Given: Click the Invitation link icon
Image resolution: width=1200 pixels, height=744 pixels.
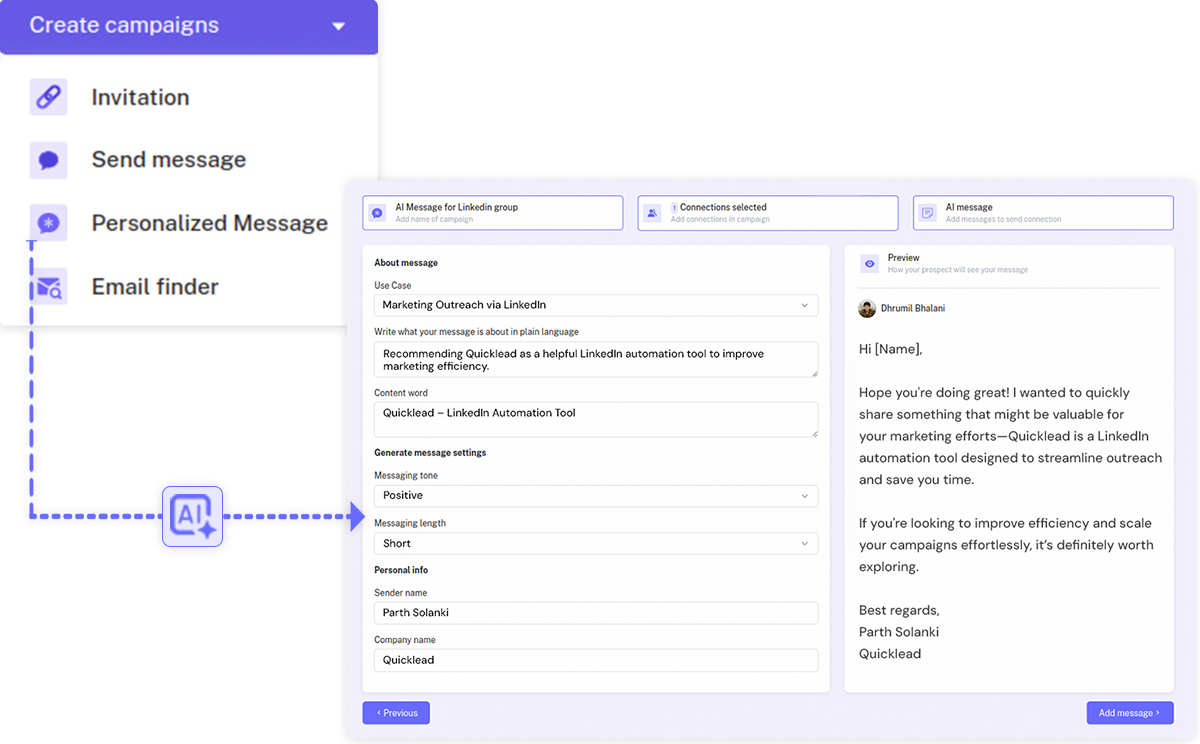Looking at the screenshot, I should coord(49,97).
